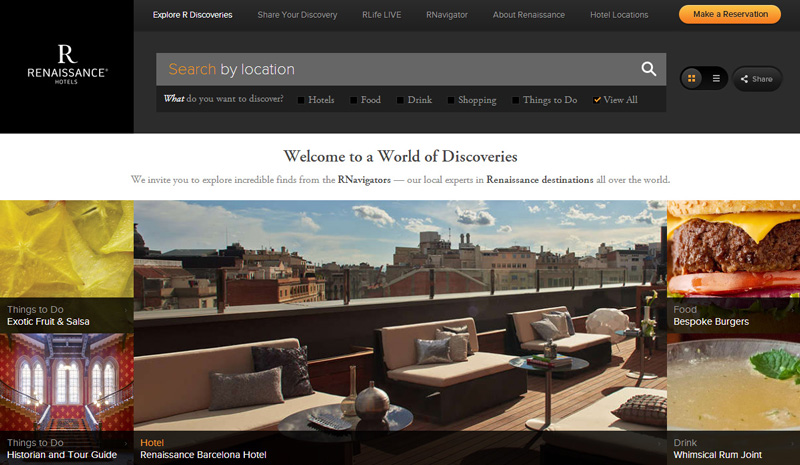800x465 pixels.
Task: Click the RNavigators text in welcome message
Action: click(x=364, y=180)
